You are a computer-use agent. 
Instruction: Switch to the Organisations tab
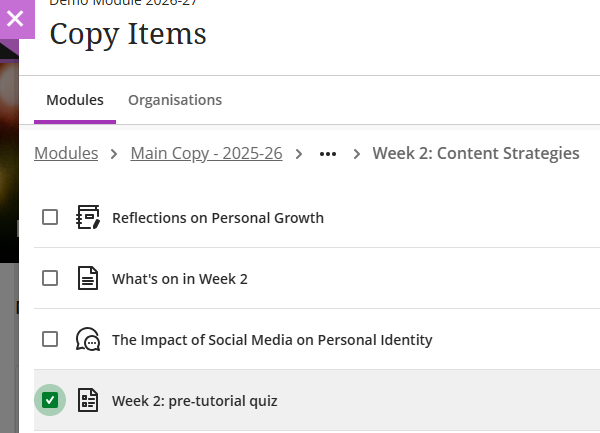(x=175, y=100)
